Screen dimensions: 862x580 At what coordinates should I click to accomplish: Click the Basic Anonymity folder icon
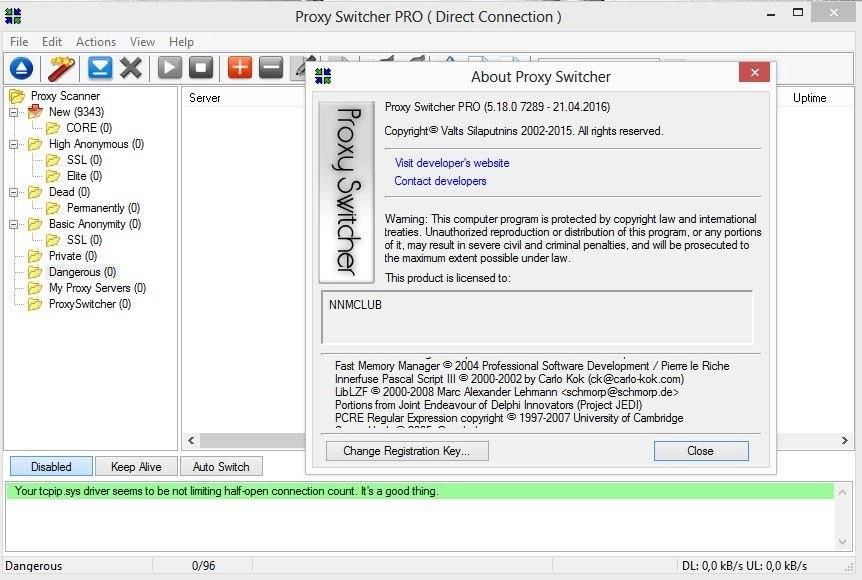tap(35, 224)
